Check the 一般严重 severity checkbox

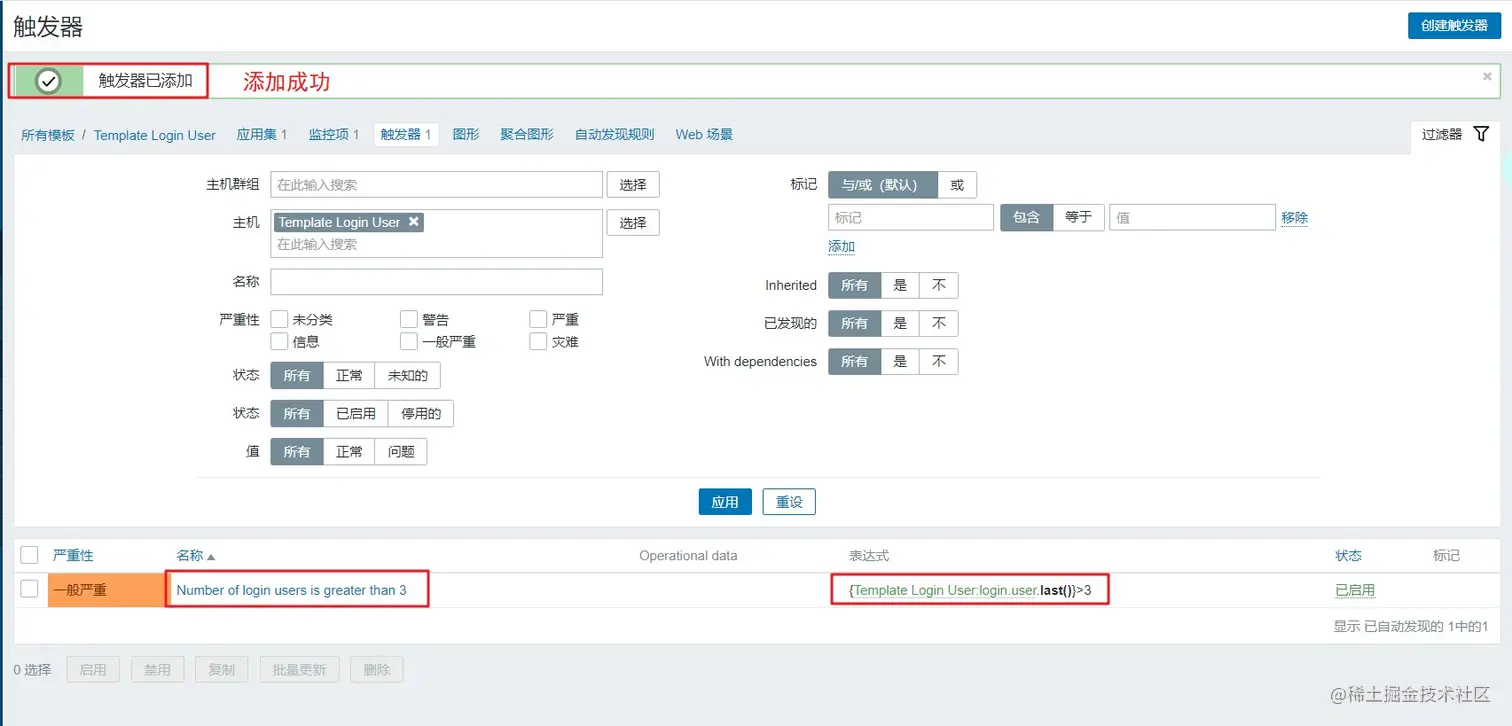(409, 341)
